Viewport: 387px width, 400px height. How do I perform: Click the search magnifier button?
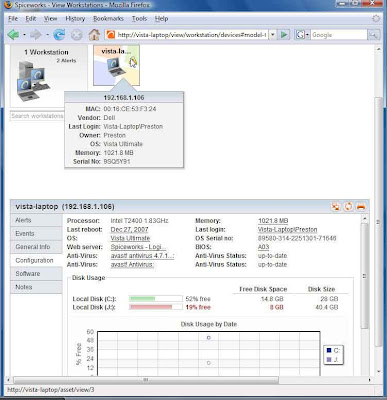coord(373,35)
